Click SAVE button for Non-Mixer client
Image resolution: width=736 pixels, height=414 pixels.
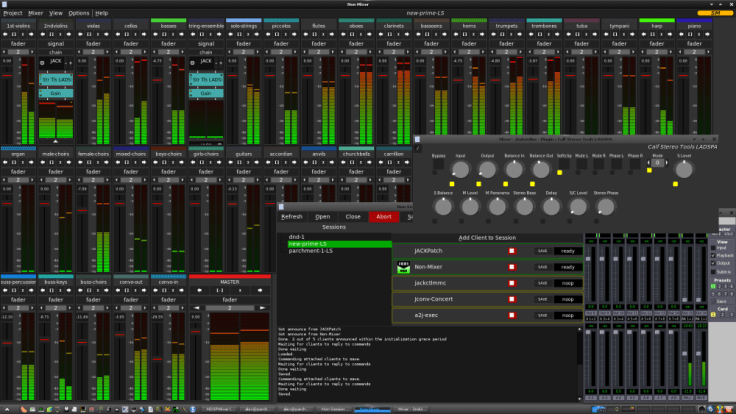pos(542,267)
